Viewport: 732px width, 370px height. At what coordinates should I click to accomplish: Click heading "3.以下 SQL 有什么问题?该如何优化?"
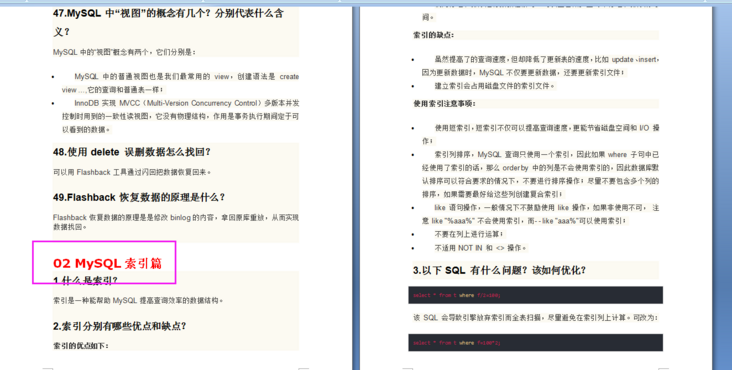pos(499,270)
